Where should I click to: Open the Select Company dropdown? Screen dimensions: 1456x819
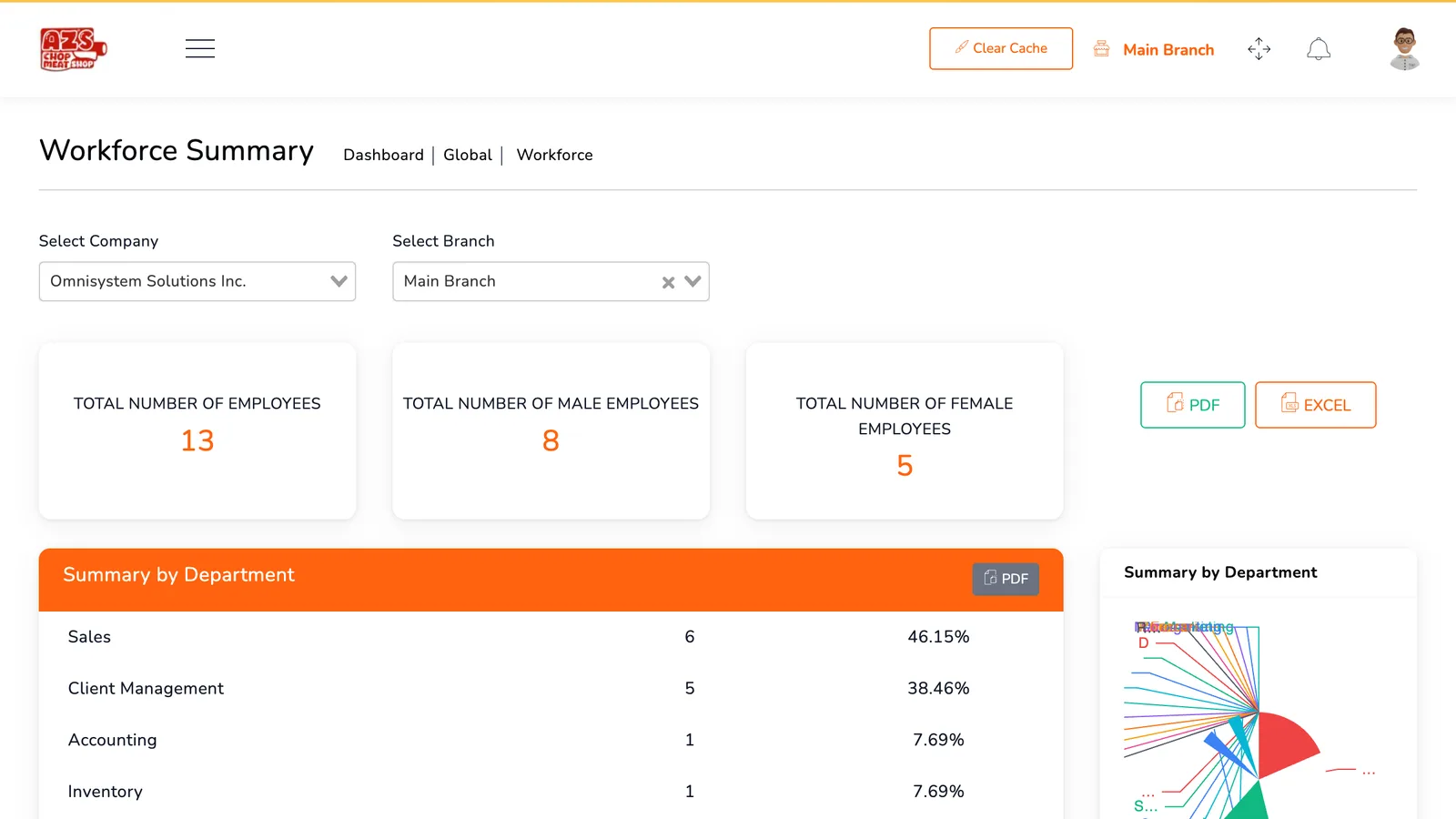point(197,281)
